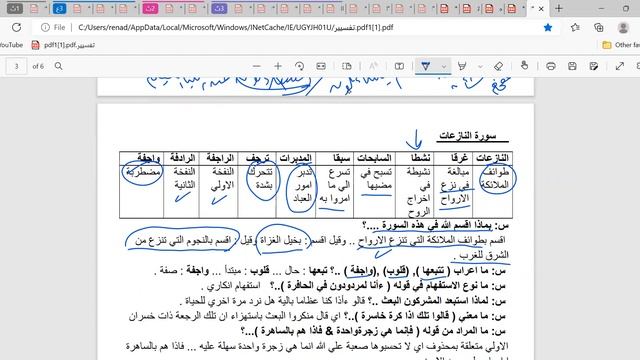Click the browser Refresh button
The height and width of the screenshot is (360, 640).
16,27
